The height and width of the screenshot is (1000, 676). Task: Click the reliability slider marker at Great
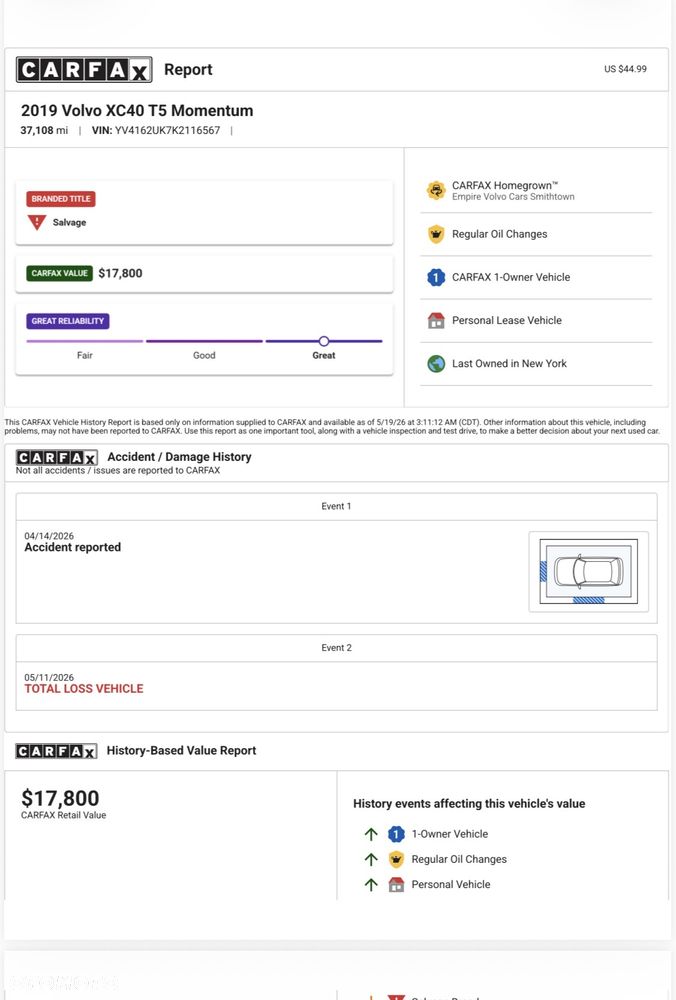pos(324,341)
